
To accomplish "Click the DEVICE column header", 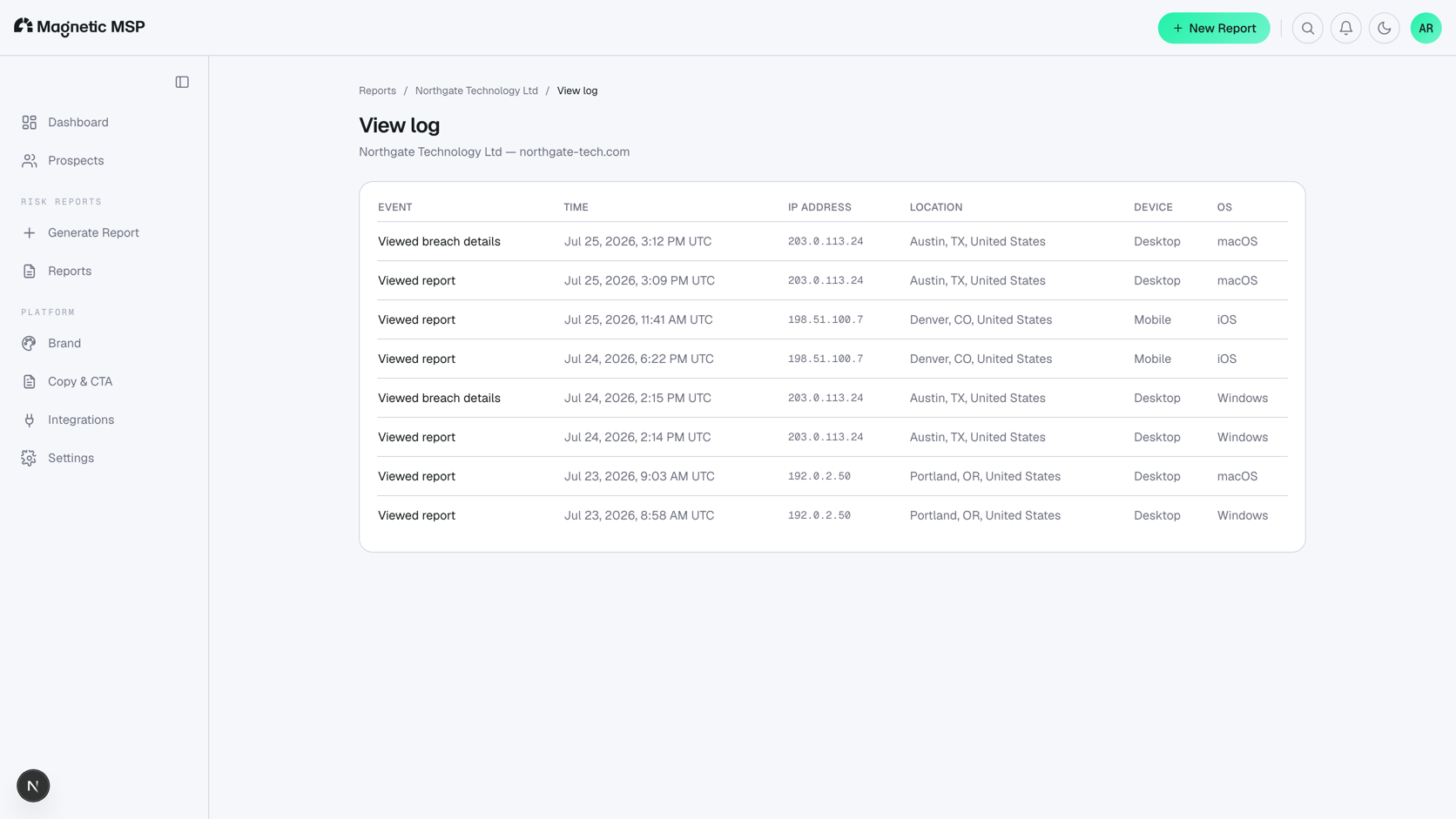I will (x=1153, y=207).
